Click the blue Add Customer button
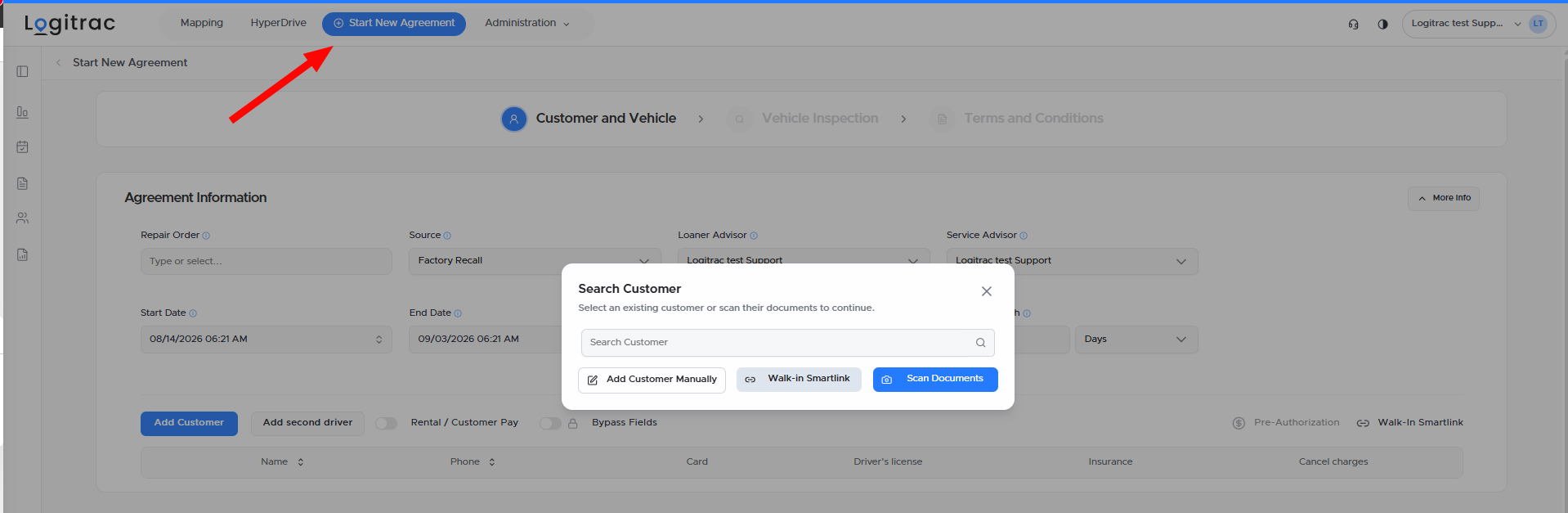1568x513 pixels. 189,423
